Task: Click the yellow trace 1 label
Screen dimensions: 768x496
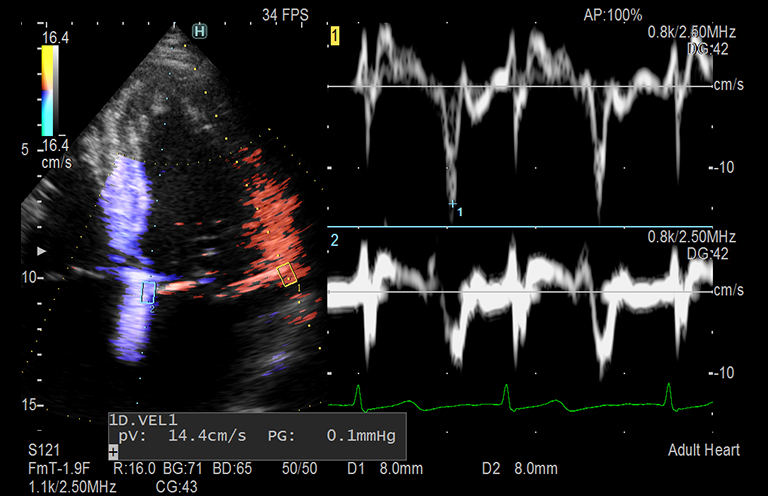Action: click(336, 38)
